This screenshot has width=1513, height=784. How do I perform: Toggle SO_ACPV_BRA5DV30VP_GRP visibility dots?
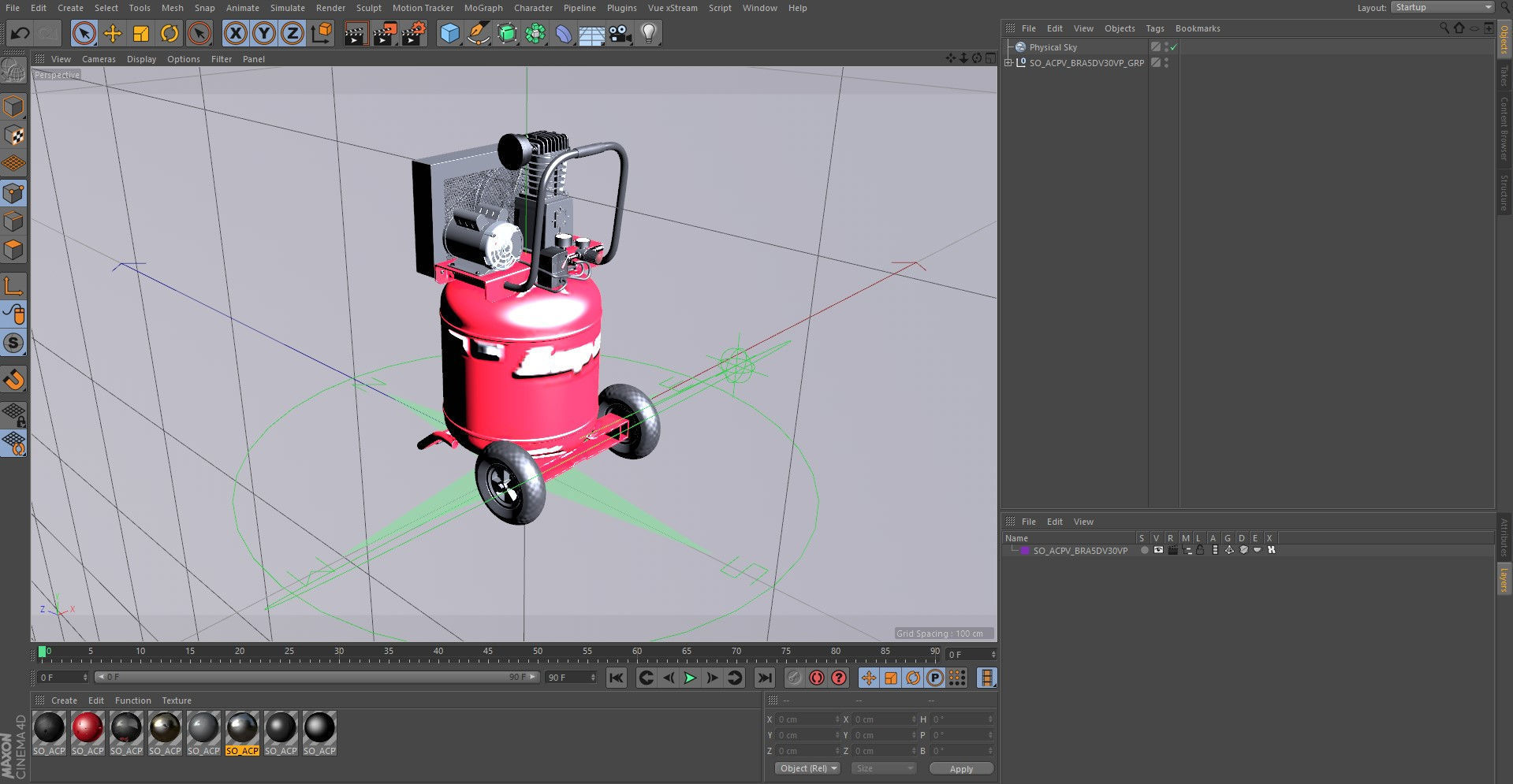coord(1166,63)
